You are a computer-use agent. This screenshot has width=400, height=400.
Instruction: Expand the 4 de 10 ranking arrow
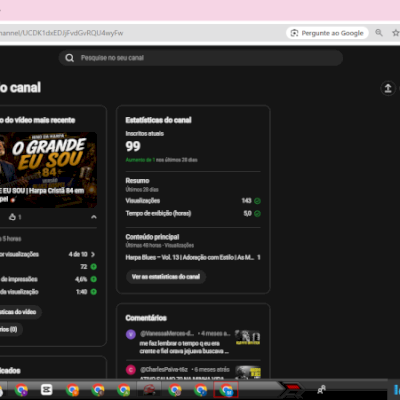coord(93,254)
